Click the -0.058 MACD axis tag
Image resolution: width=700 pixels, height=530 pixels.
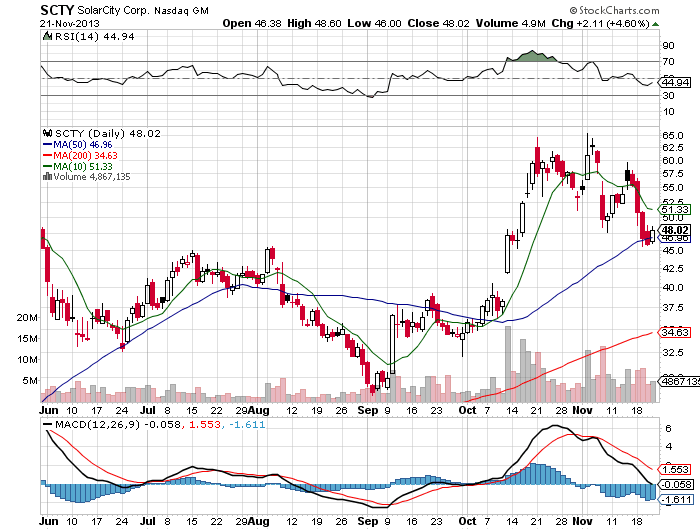tap(676, 484)
